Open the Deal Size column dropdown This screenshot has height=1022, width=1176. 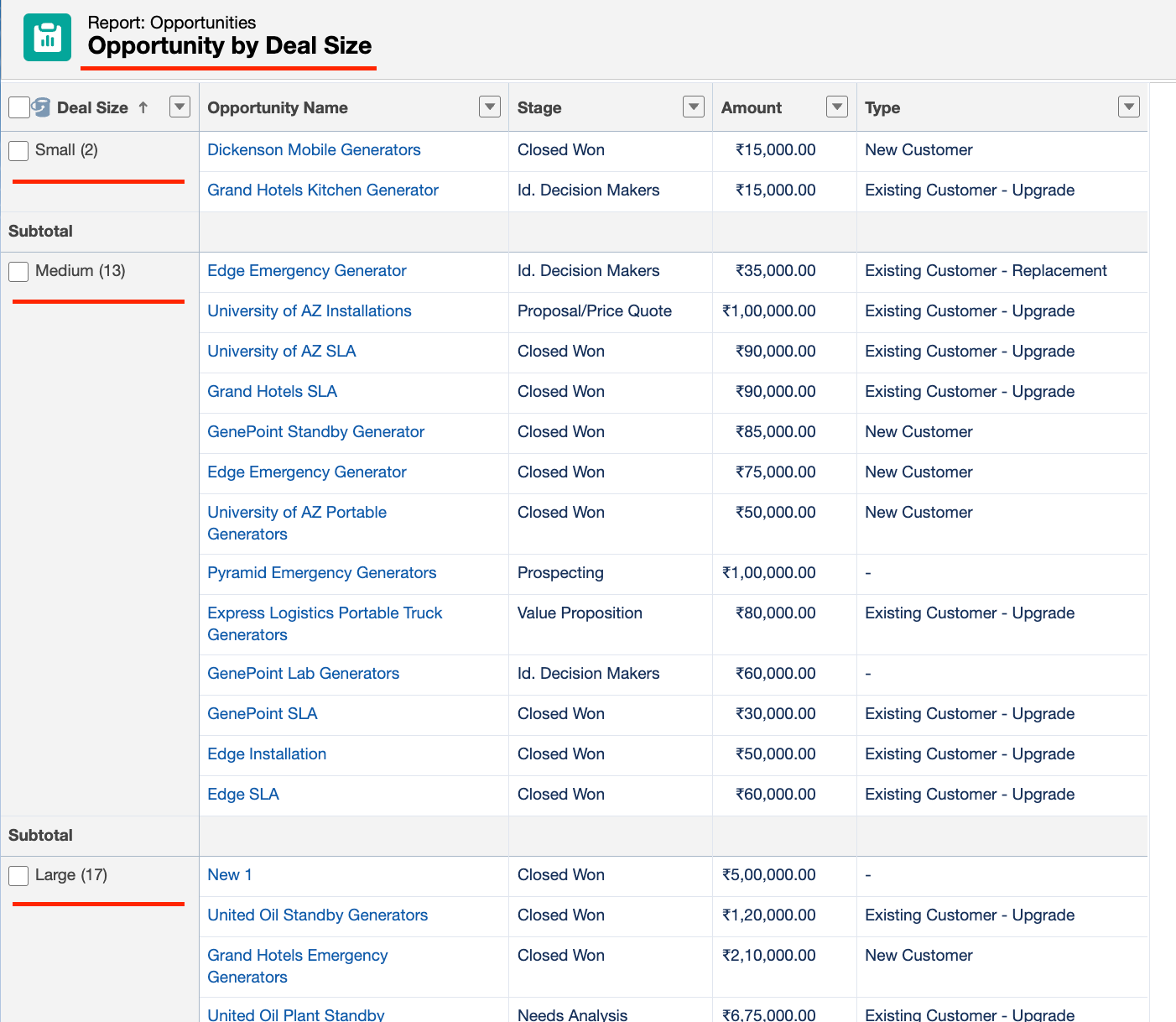(180, 107)
